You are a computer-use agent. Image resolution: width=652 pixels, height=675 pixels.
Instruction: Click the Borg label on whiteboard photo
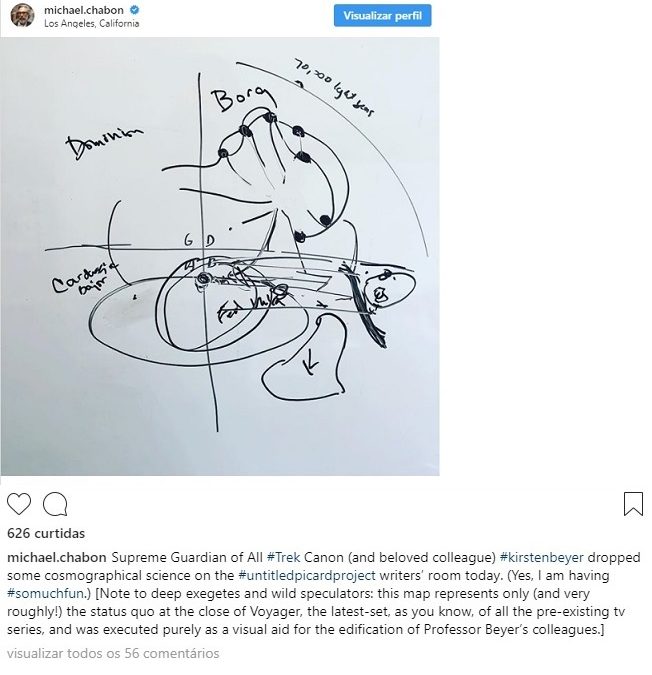(x=240, y=99)
